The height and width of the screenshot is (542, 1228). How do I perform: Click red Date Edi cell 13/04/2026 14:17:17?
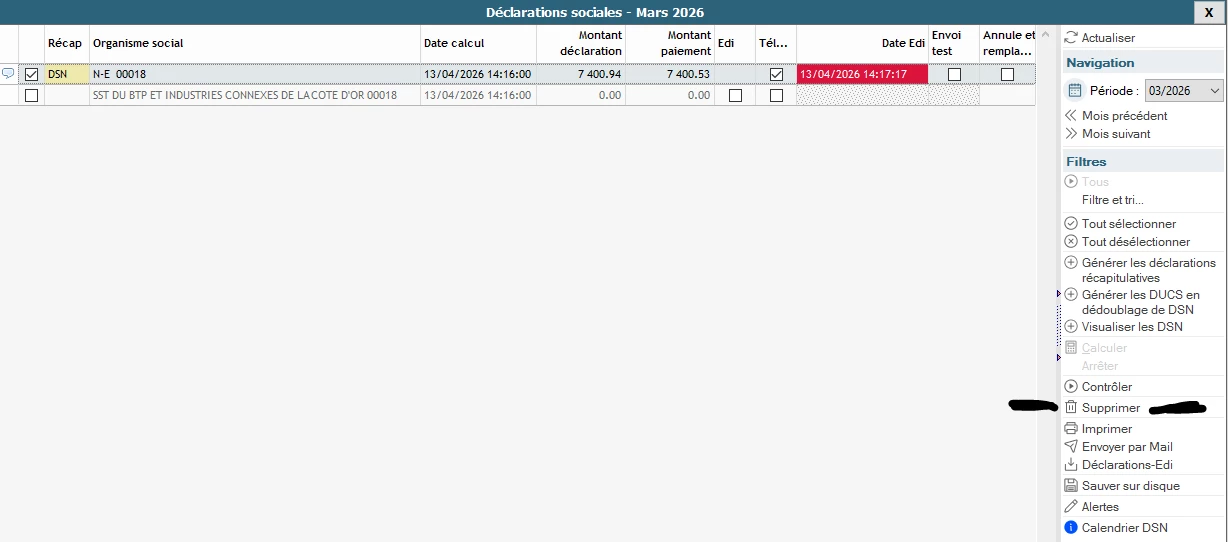coord(862,74)
